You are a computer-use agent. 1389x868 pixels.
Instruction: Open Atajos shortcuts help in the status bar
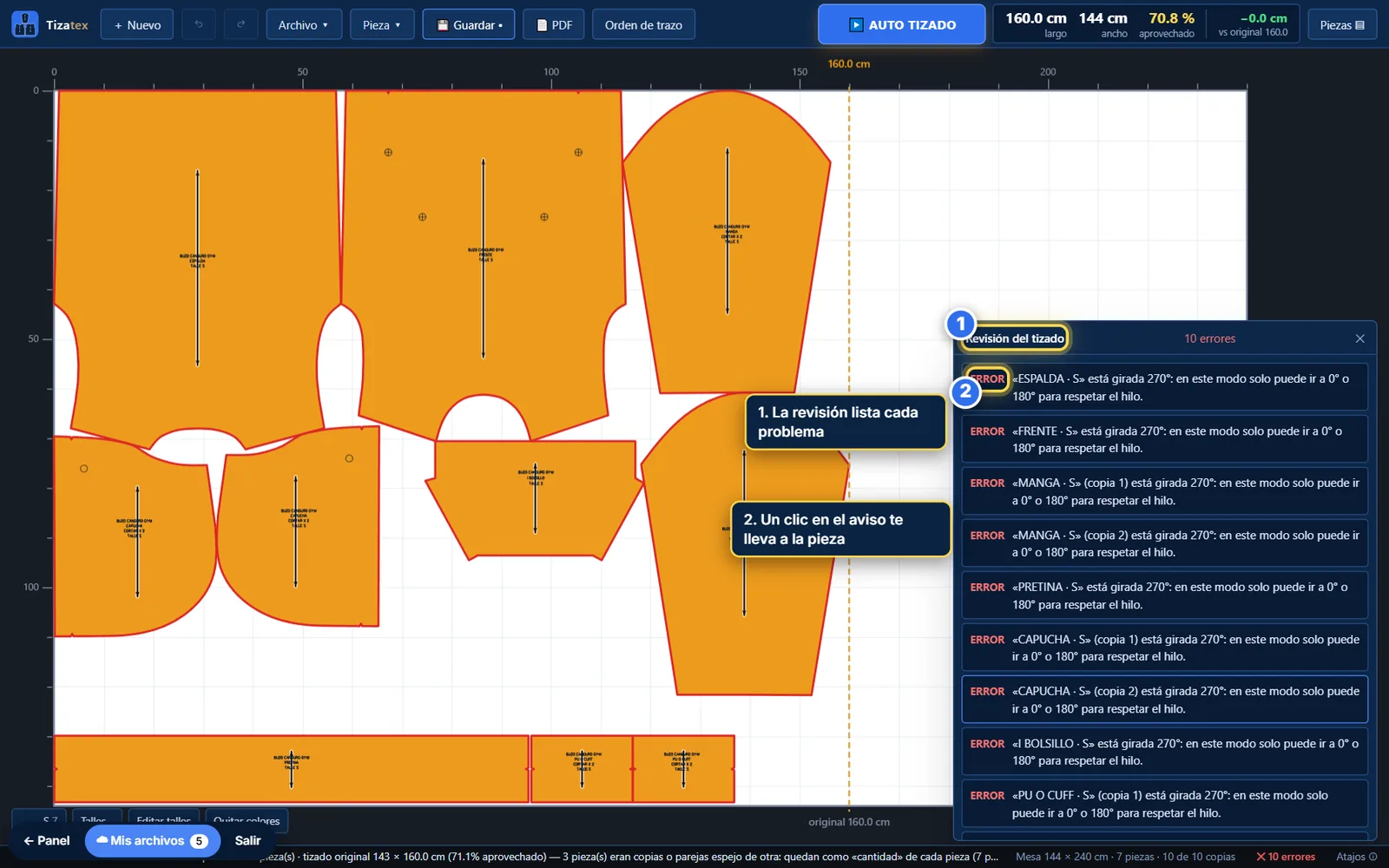point(1357,857)
